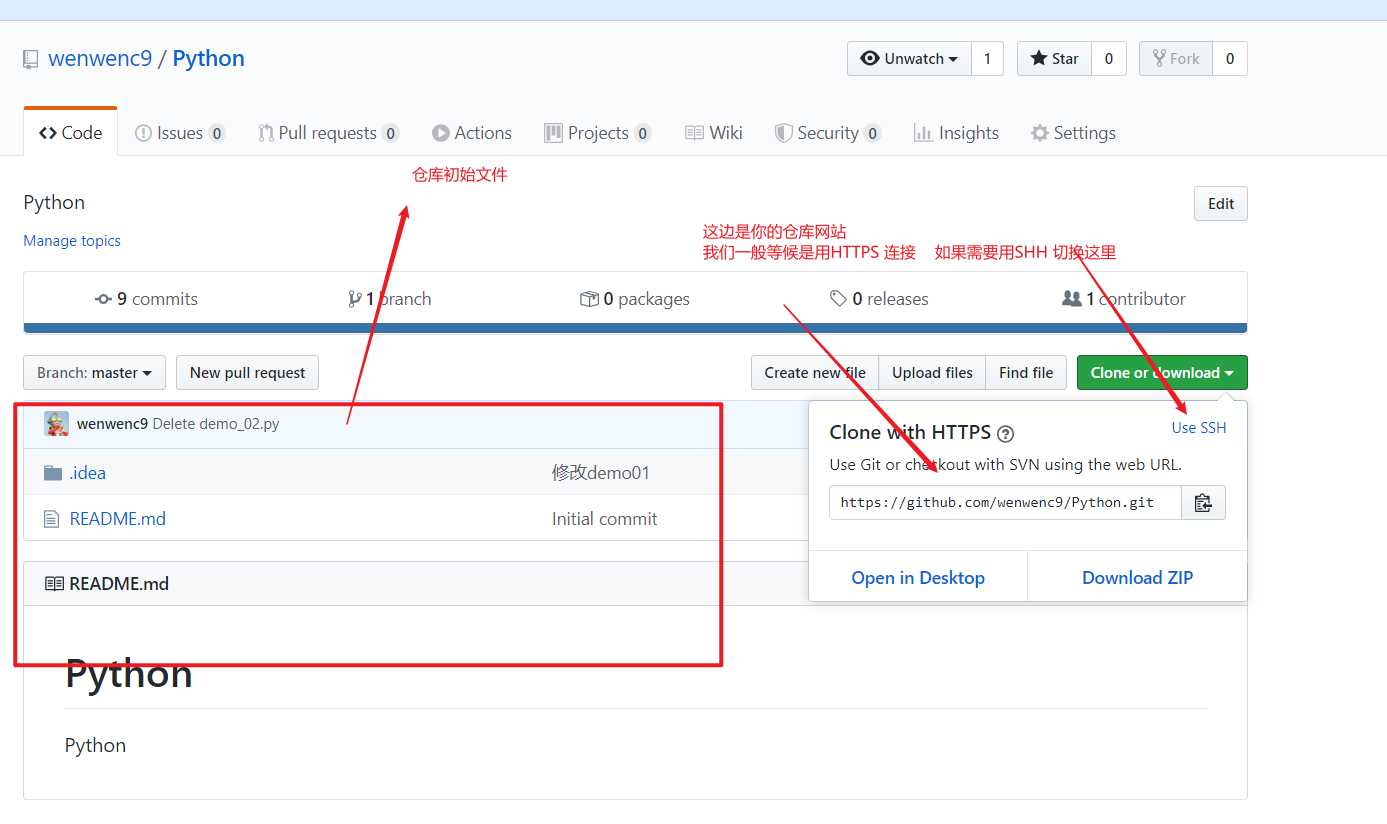Click the book icon in the README.md header

(x=54, y=584)
